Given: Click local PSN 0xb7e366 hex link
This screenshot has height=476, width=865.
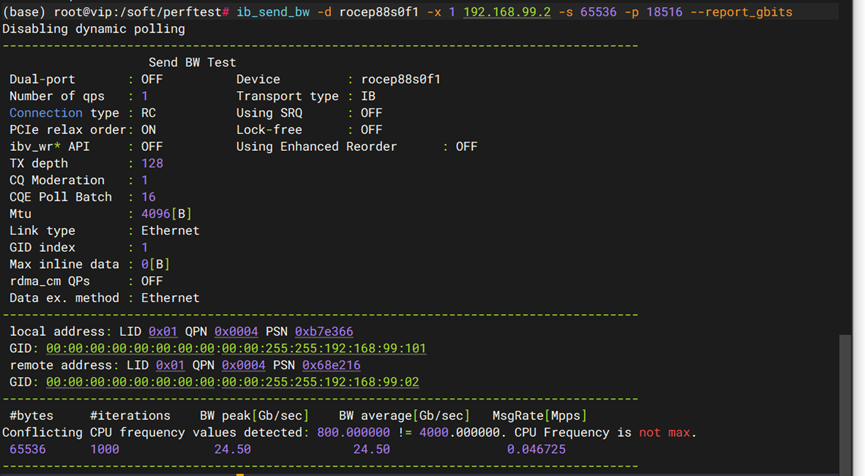Looking at the screenshot, I should pyautogui.click(x=323, y=331).
